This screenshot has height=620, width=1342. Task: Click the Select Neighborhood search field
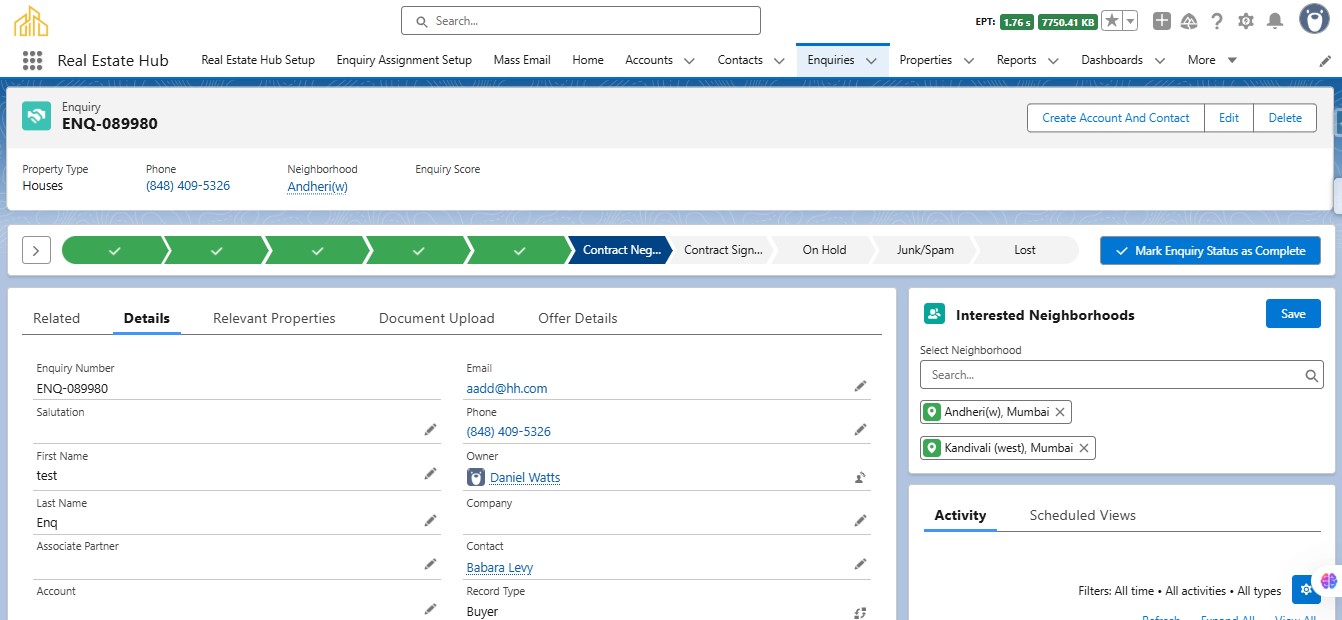click(1112, 375)
